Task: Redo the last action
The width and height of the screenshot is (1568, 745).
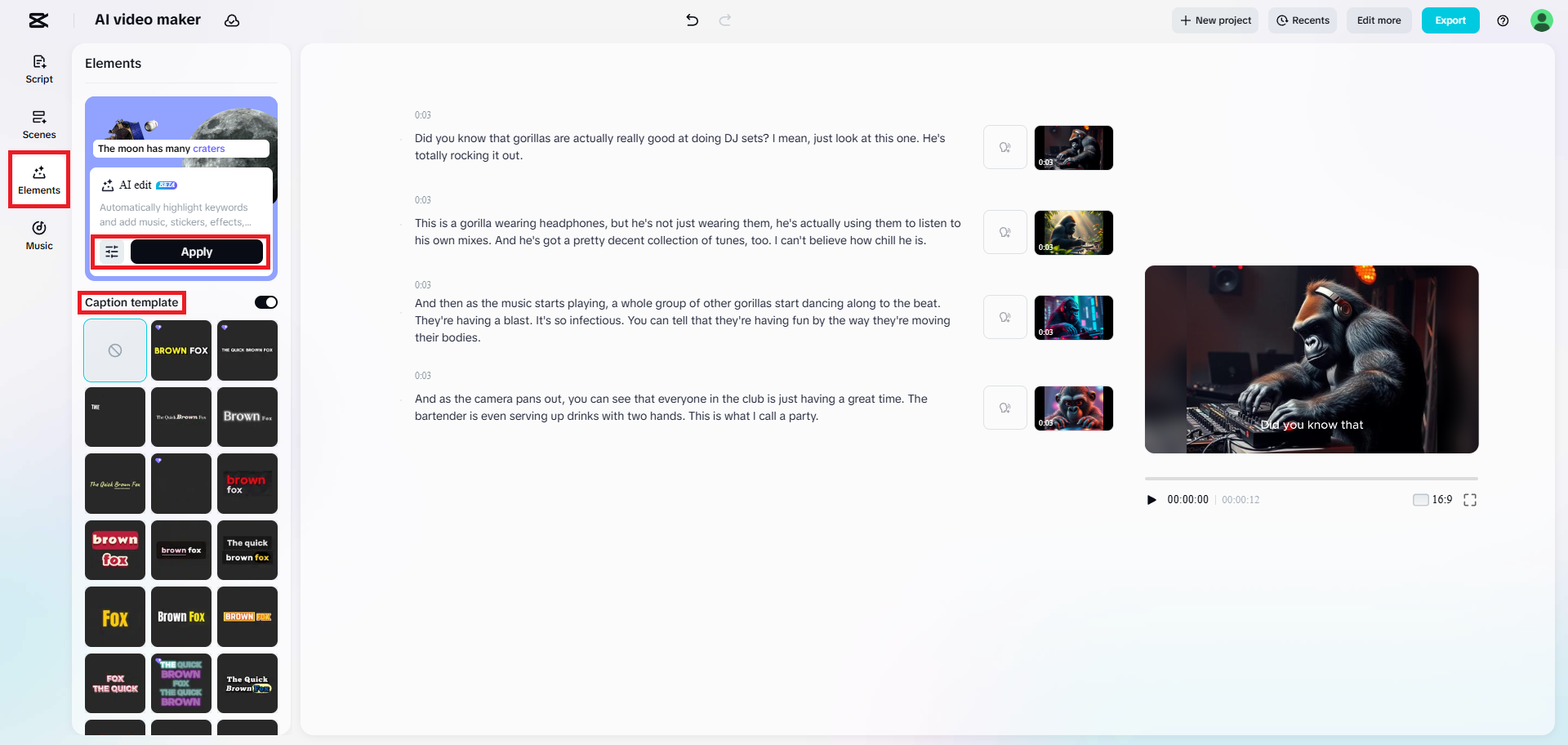Action: click(x=725, y=20)
